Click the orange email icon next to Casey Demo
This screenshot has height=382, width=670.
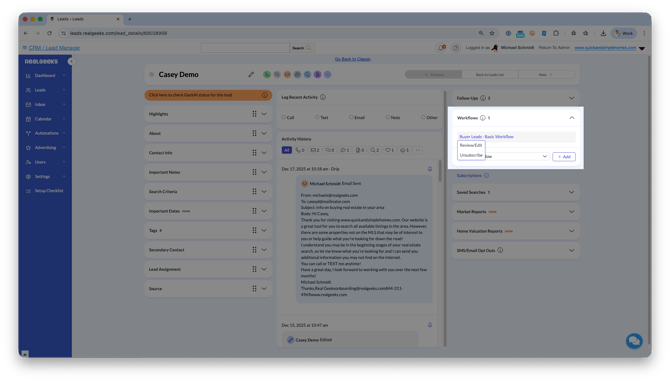click(287, 74)
